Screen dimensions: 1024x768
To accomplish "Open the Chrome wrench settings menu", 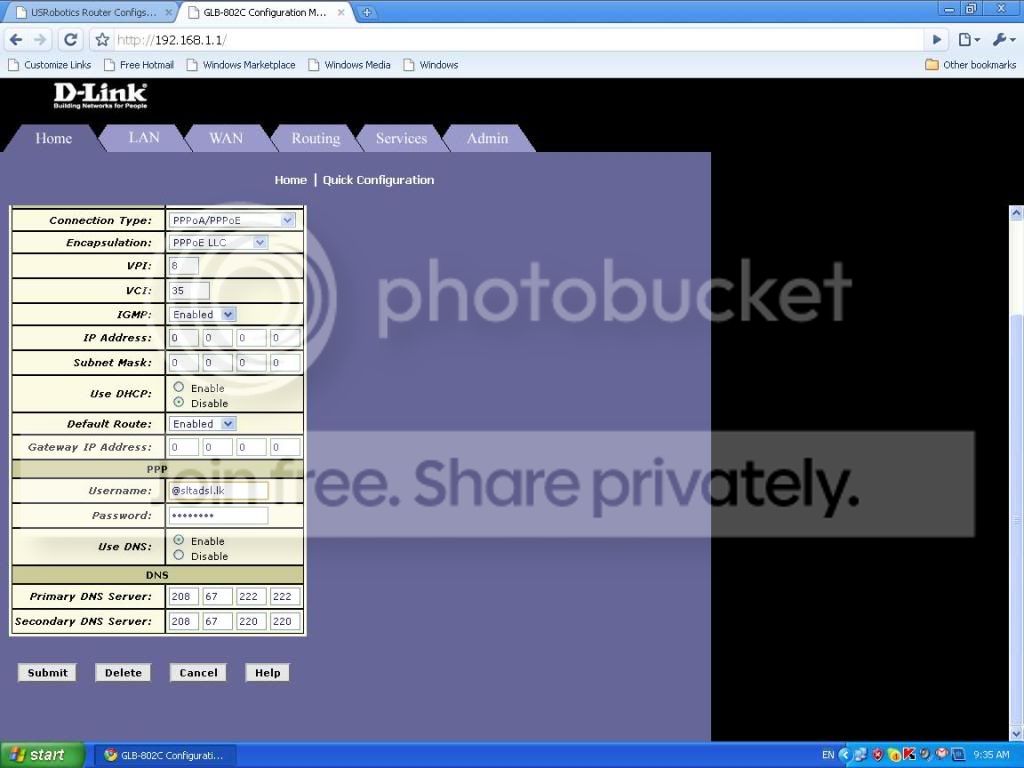I will tap(1004, 40).
